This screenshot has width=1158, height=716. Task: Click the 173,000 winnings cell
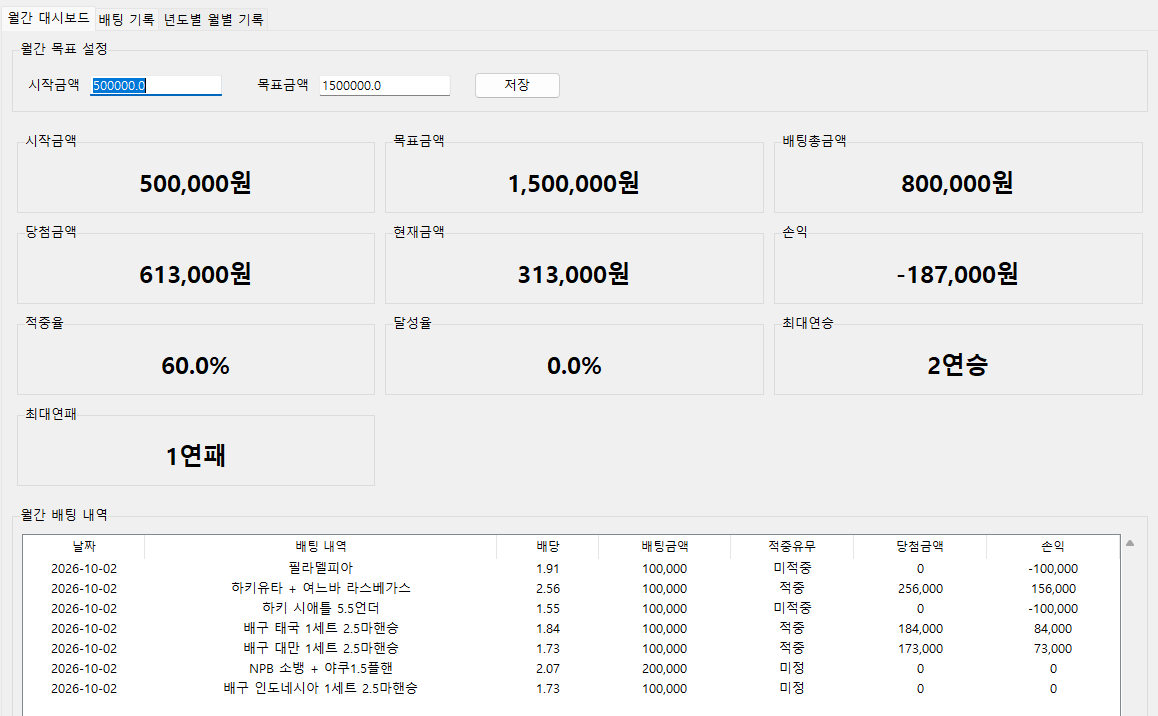click(920, 649)
